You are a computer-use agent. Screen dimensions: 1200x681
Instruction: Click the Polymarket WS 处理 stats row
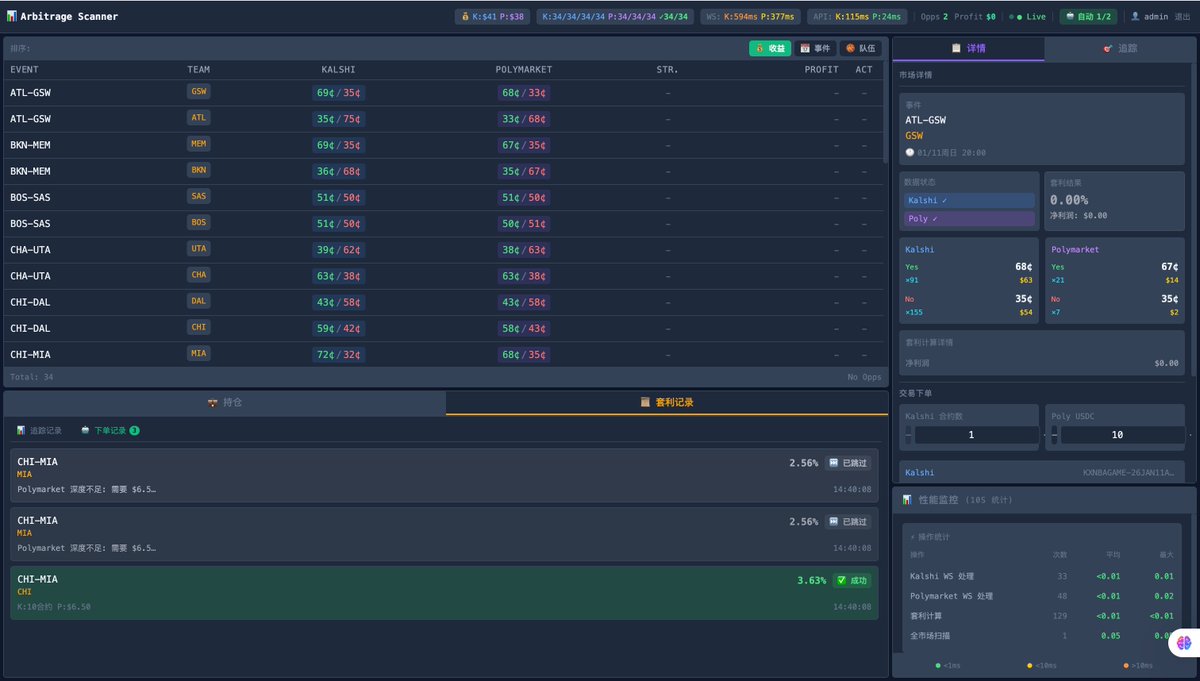coord(1041,596)
